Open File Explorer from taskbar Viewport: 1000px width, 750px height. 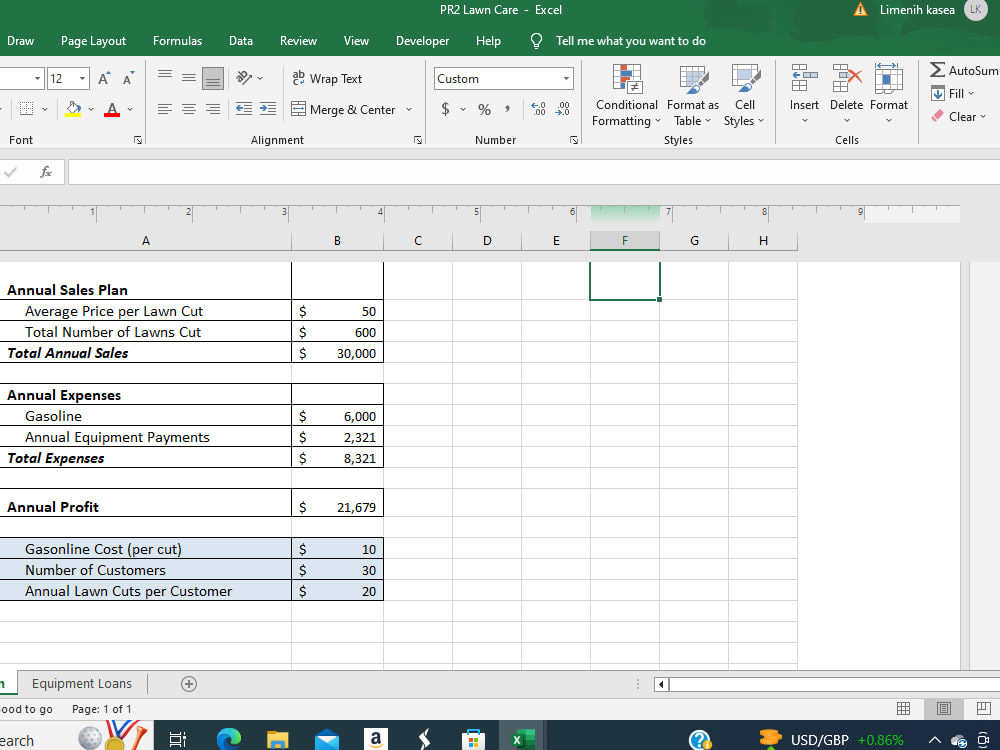click(277, 740)
